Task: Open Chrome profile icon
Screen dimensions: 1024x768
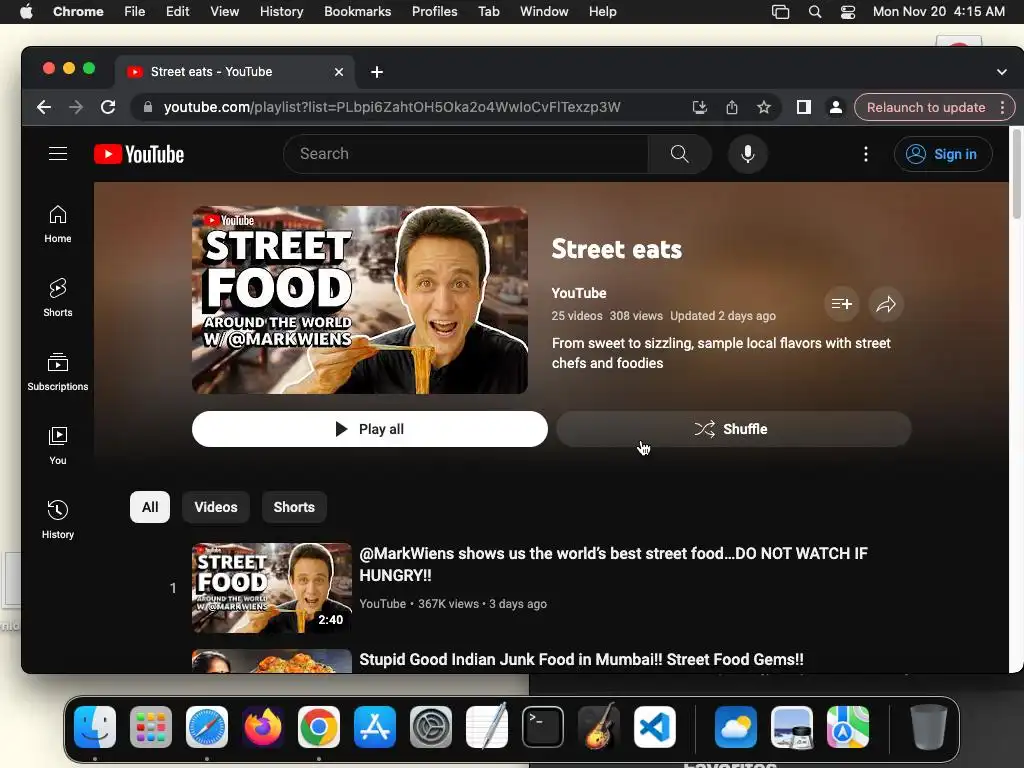Action: (x=835, y=107)
